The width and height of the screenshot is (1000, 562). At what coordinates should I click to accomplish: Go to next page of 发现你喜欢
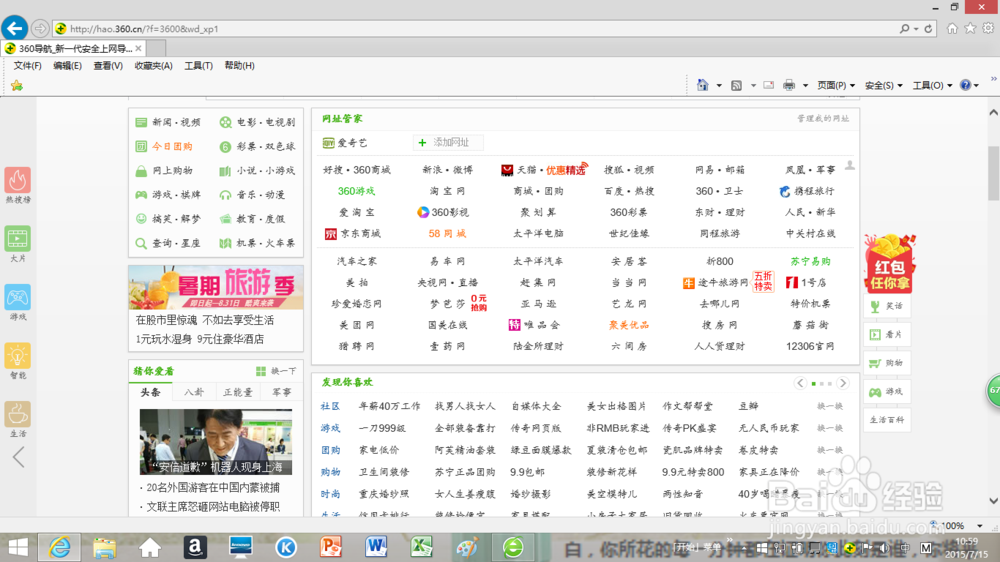(843, 383)
